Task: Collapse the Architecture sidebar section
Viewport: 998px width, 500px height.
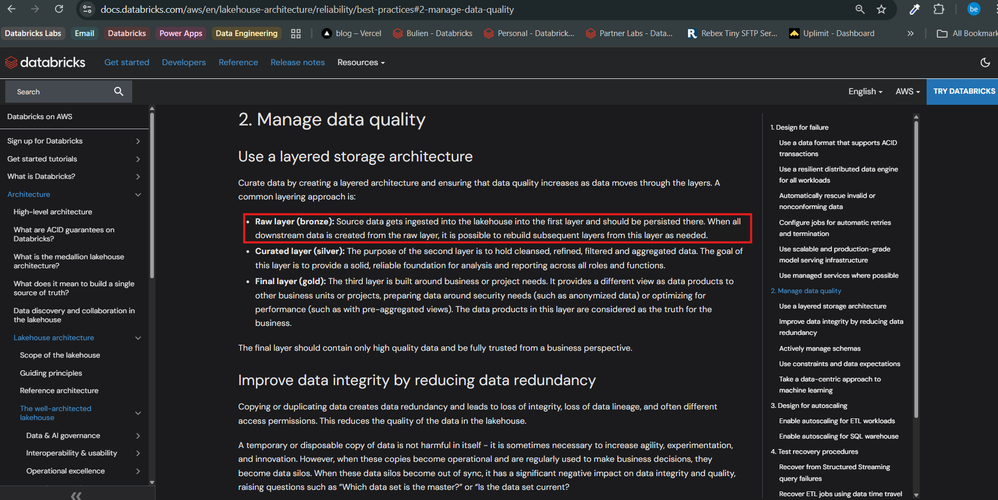Action: click(x=138, y=194)
